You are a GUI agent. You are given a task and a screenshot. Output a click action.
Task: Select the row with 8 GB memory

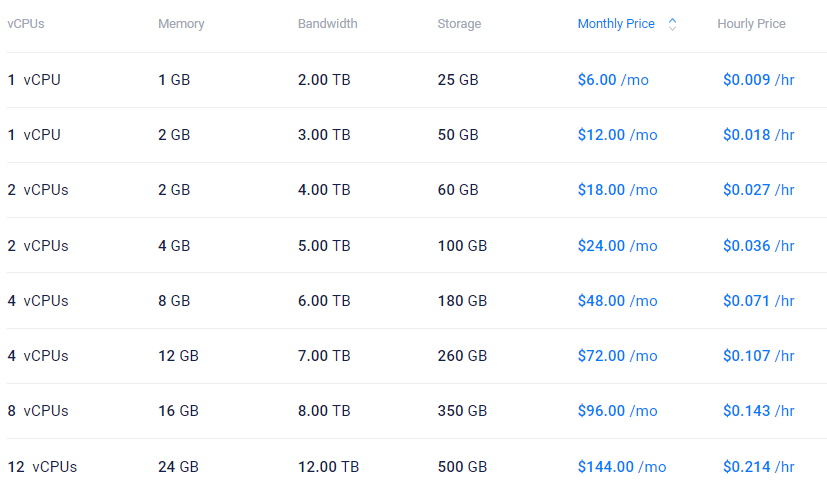(174, 301)
